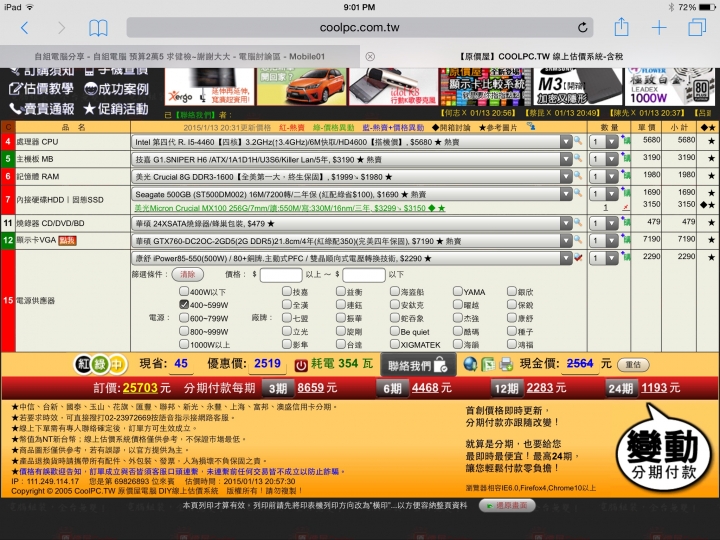Click the globe icon beside 聯絡我們

(x=470, y=365)
